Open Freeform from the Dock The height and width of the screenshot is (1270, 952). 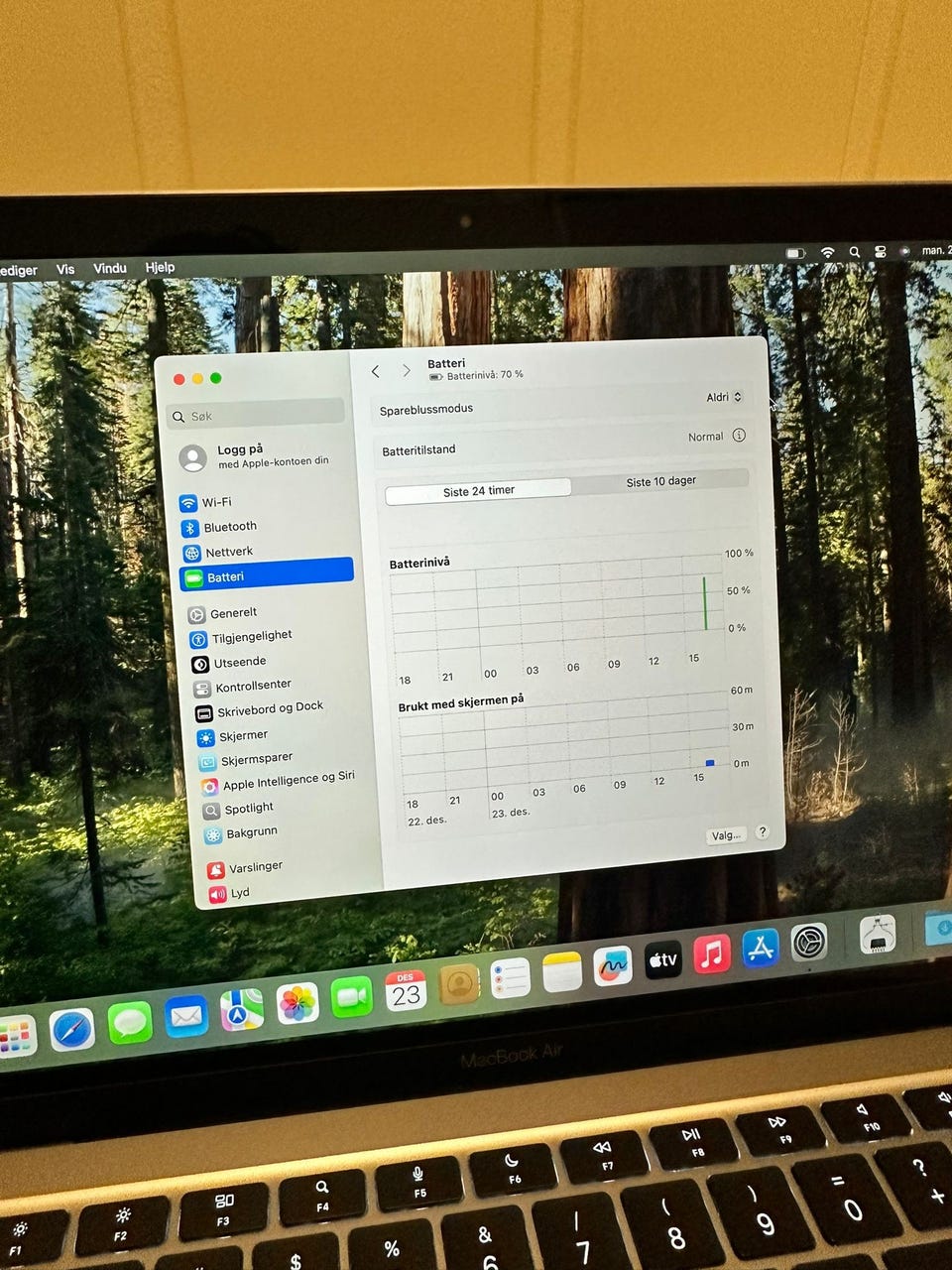[613, 965]
